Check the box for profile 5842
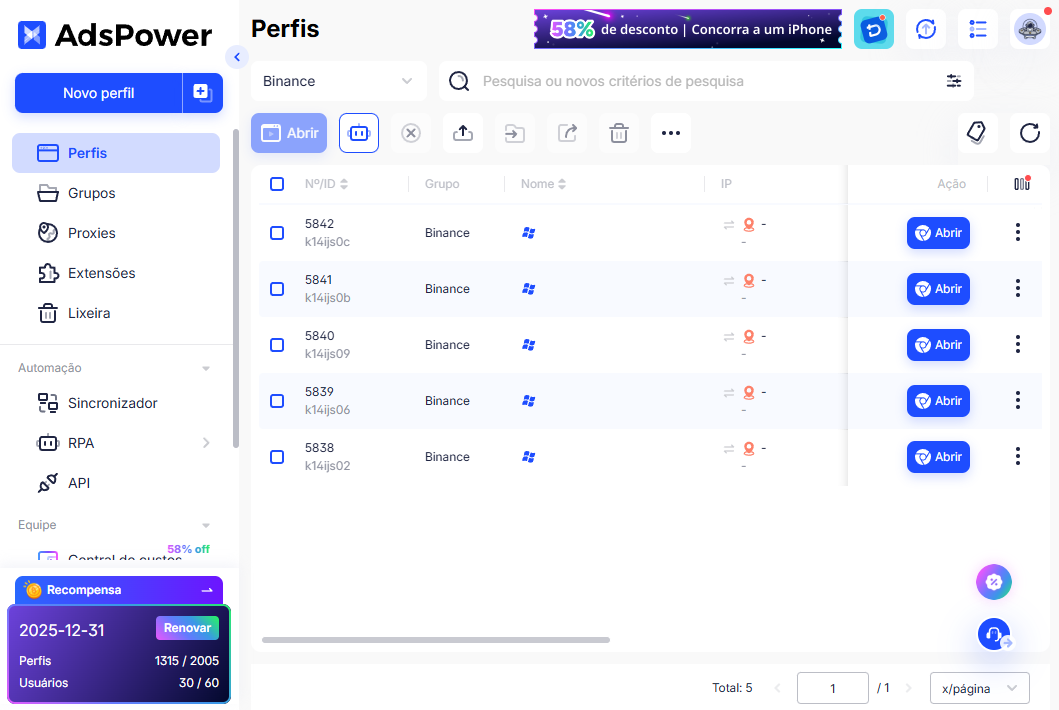The image size is (1059, 710). (x=277, y=232)
